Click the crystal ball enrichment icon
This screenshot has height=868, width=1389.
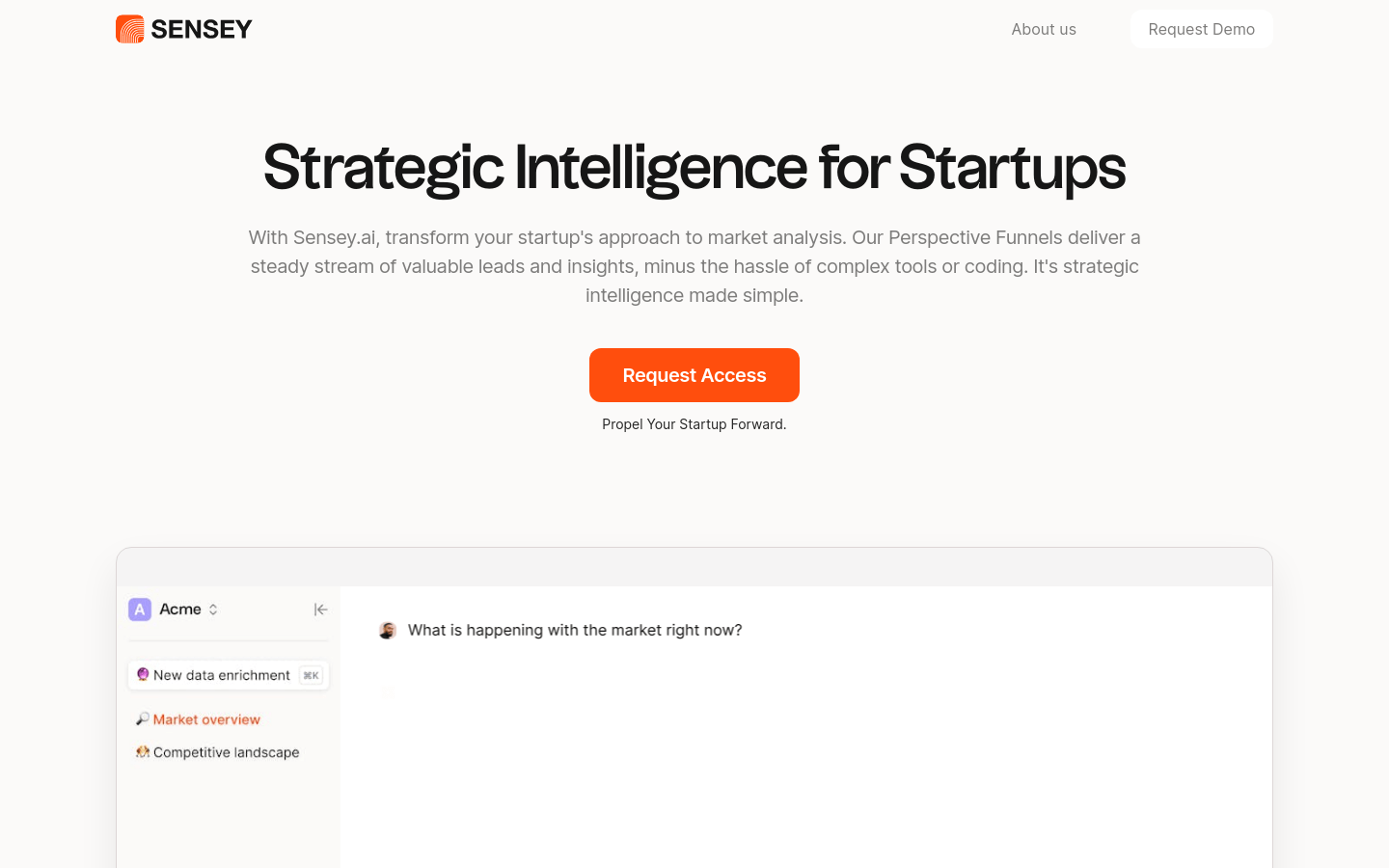click(x=143, y=674)
